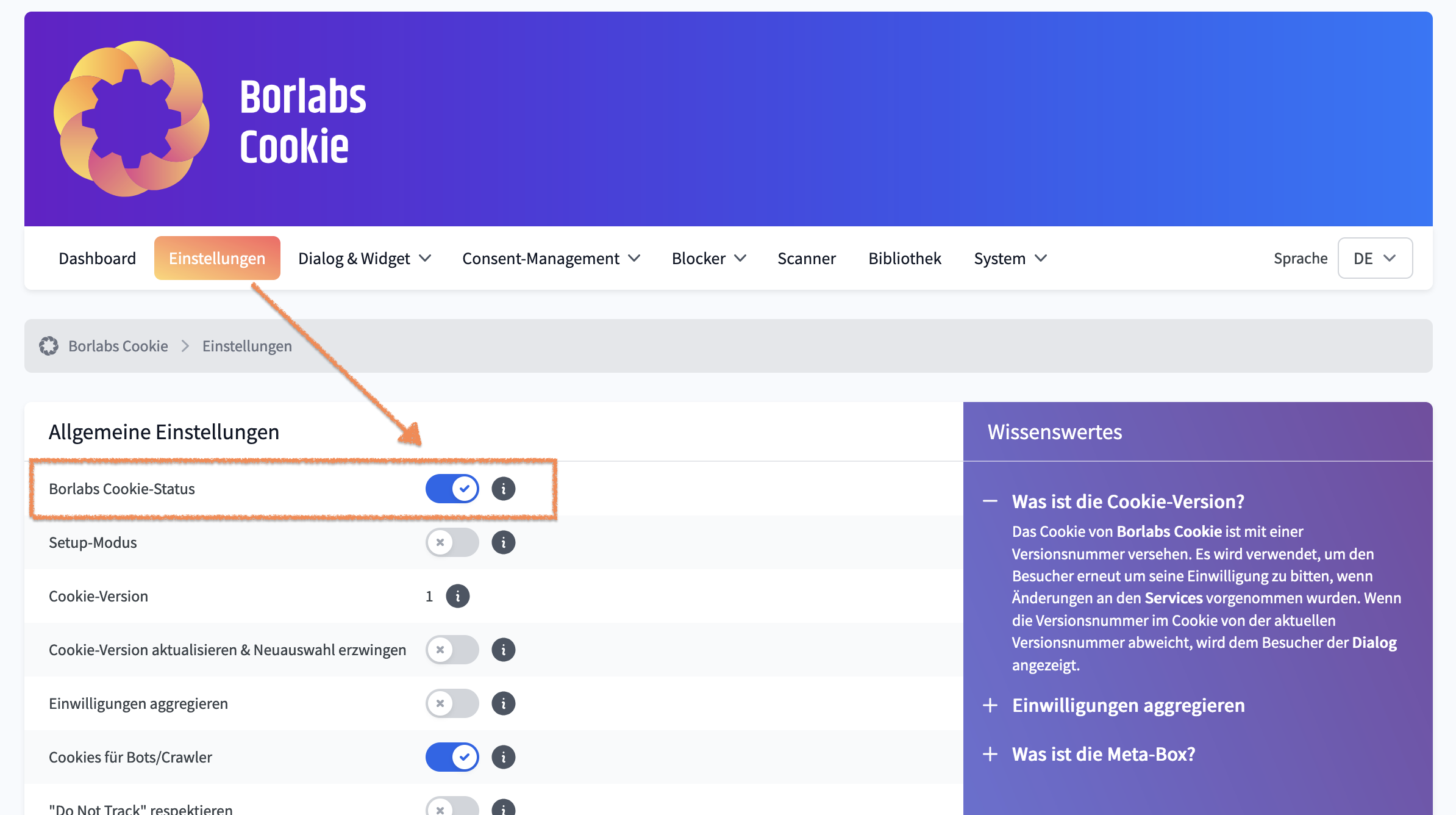This screenshot has width=1456, height=815.
Task: Click the Allgemeine Einstellungen heading
Action: click(x=164, y=432)
